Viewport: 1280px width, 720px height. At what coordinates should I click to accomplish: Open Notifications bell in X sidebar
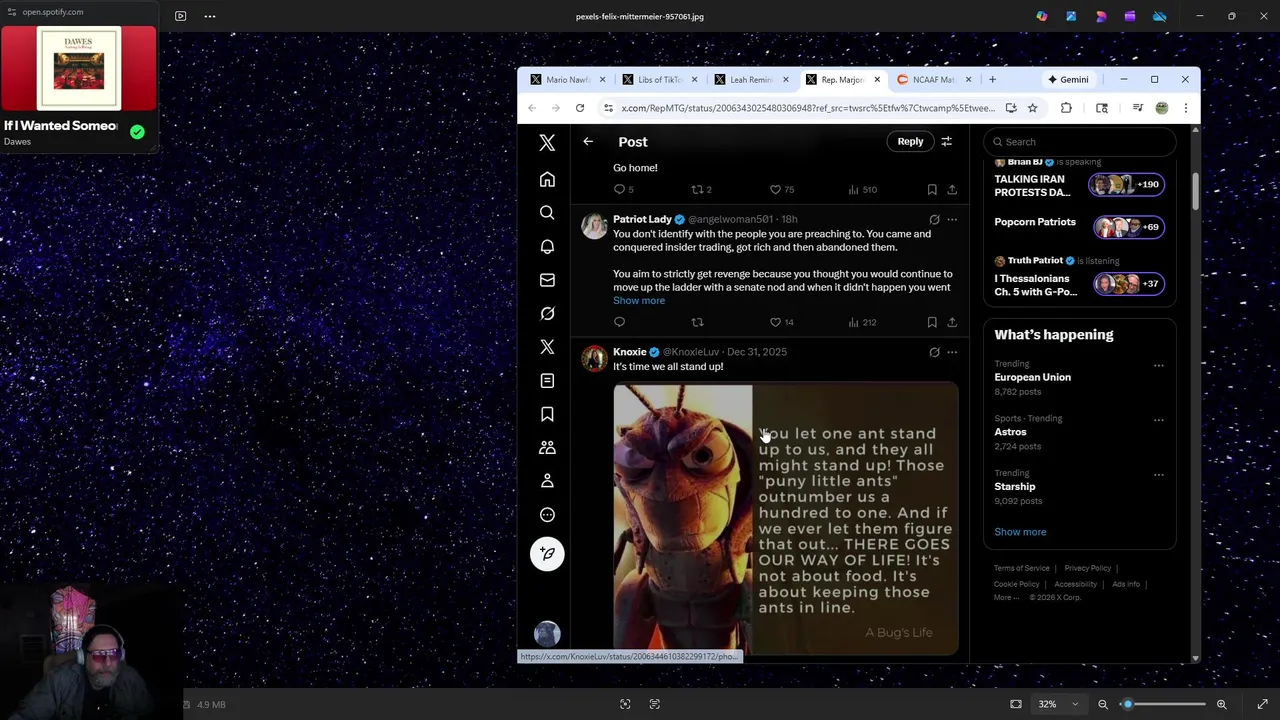[x=547, y=247]
